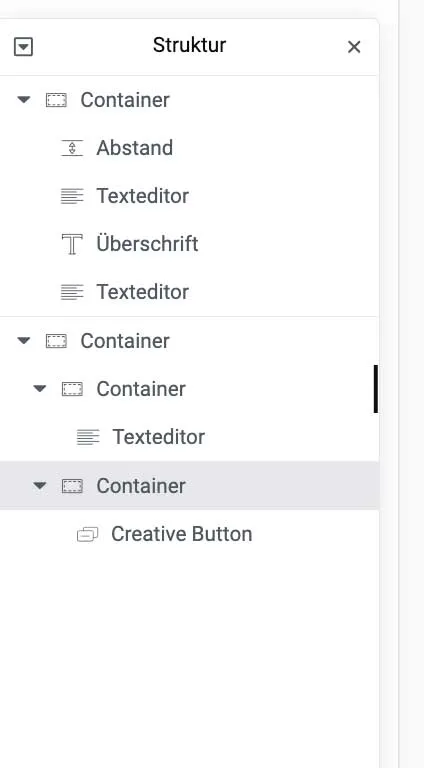Click the text lines icon of Texteditor under Abstand
The height and width of the screenshot is (768, 424).
coord(72,196)
